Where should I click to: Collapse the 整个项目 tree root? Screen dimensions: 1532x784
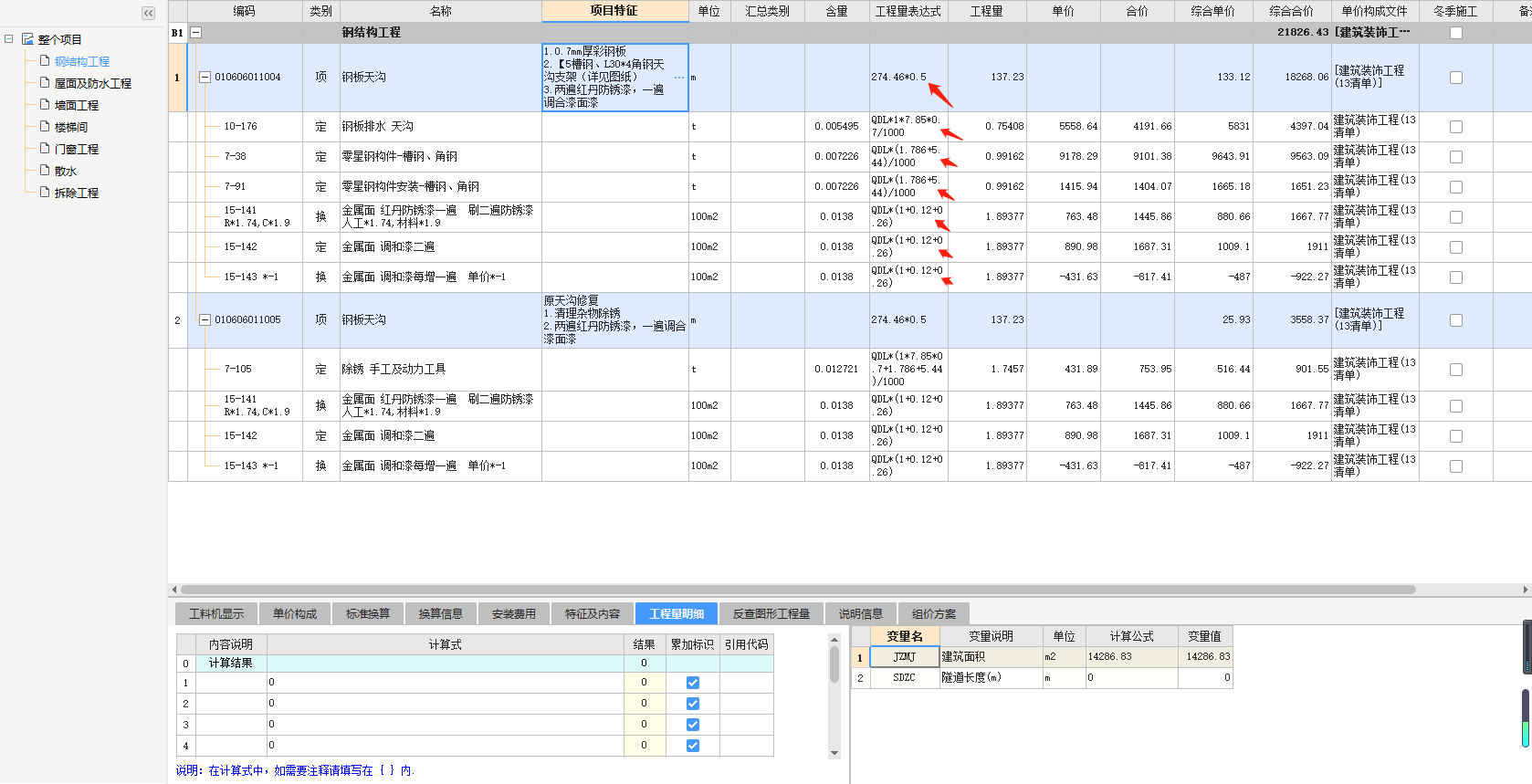click(x=9, y=39)
